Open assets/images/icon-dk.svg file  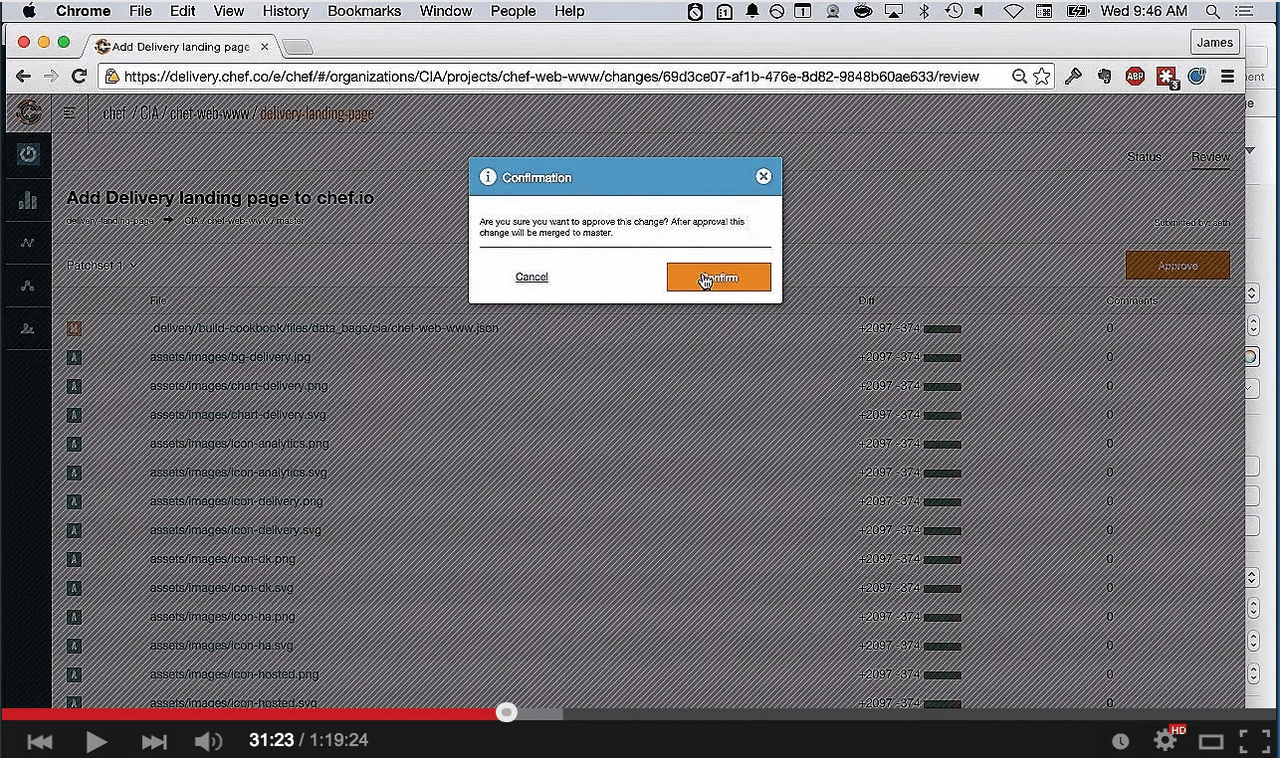[222, 588]
